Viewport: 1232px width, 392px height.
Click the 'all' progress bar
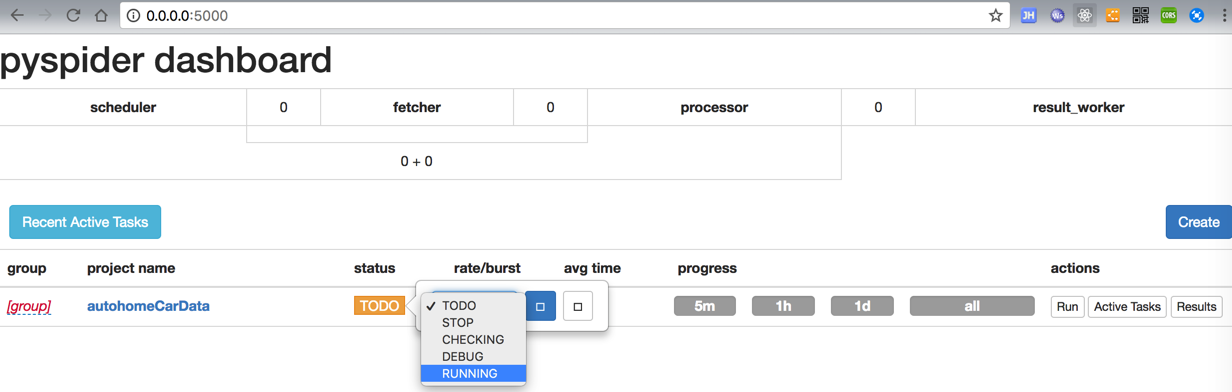point(972,306)
